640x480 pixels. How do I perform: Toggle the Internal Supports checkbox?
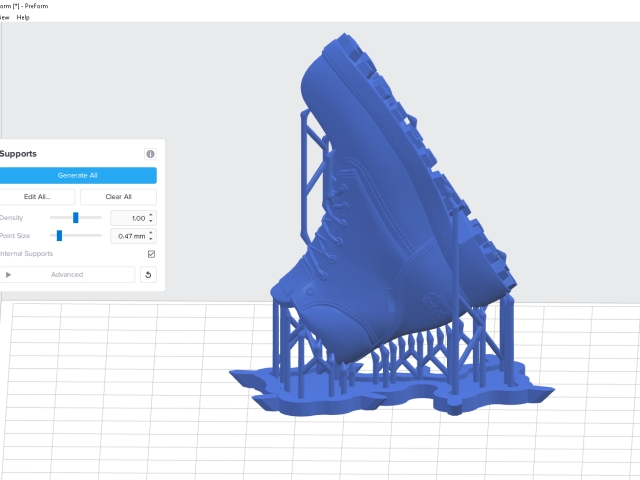151,254
